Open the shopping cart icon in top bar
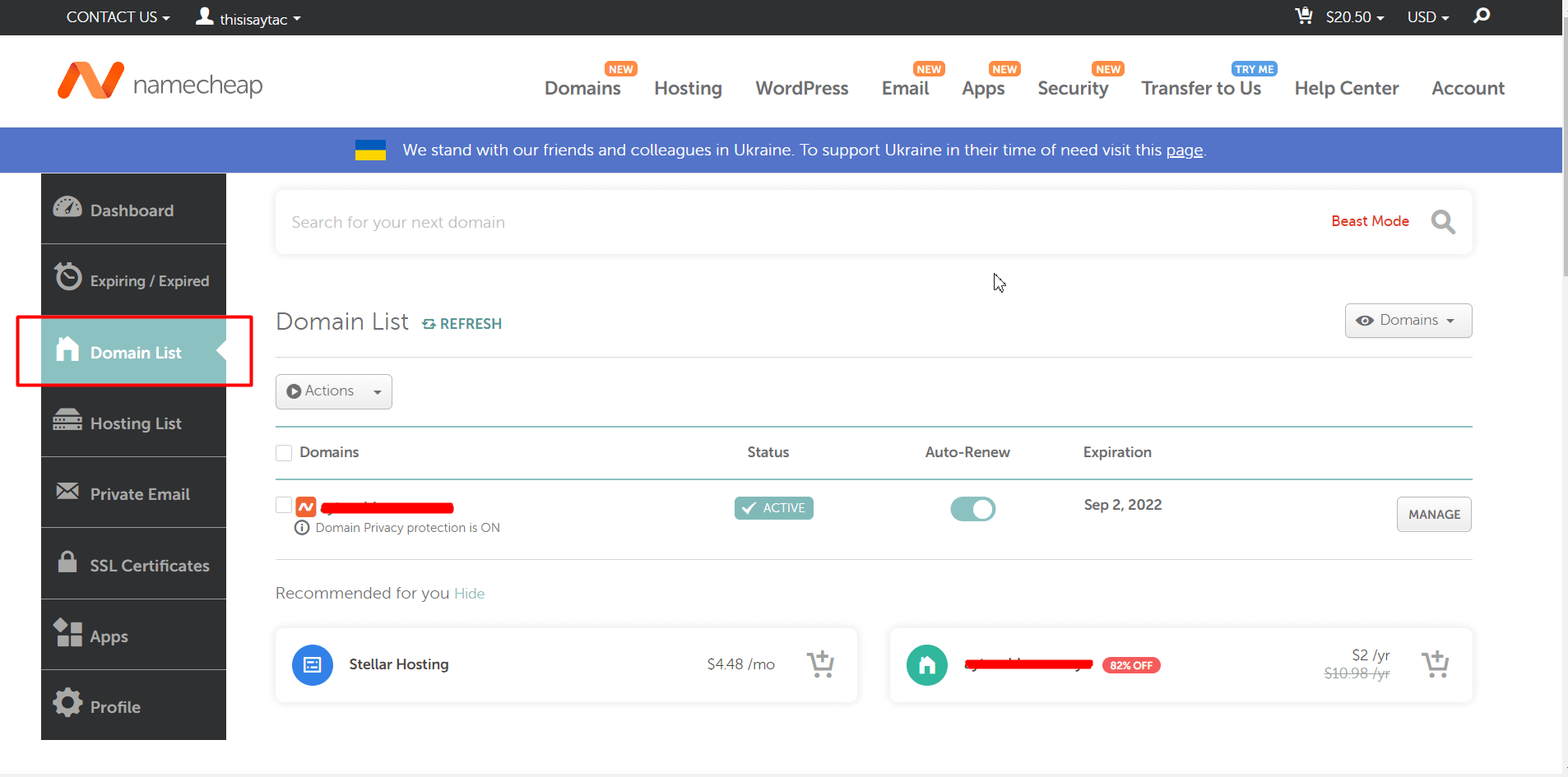Image resolution: width=1568 pixels, height=777 pixels. (x=1304, y=16)
